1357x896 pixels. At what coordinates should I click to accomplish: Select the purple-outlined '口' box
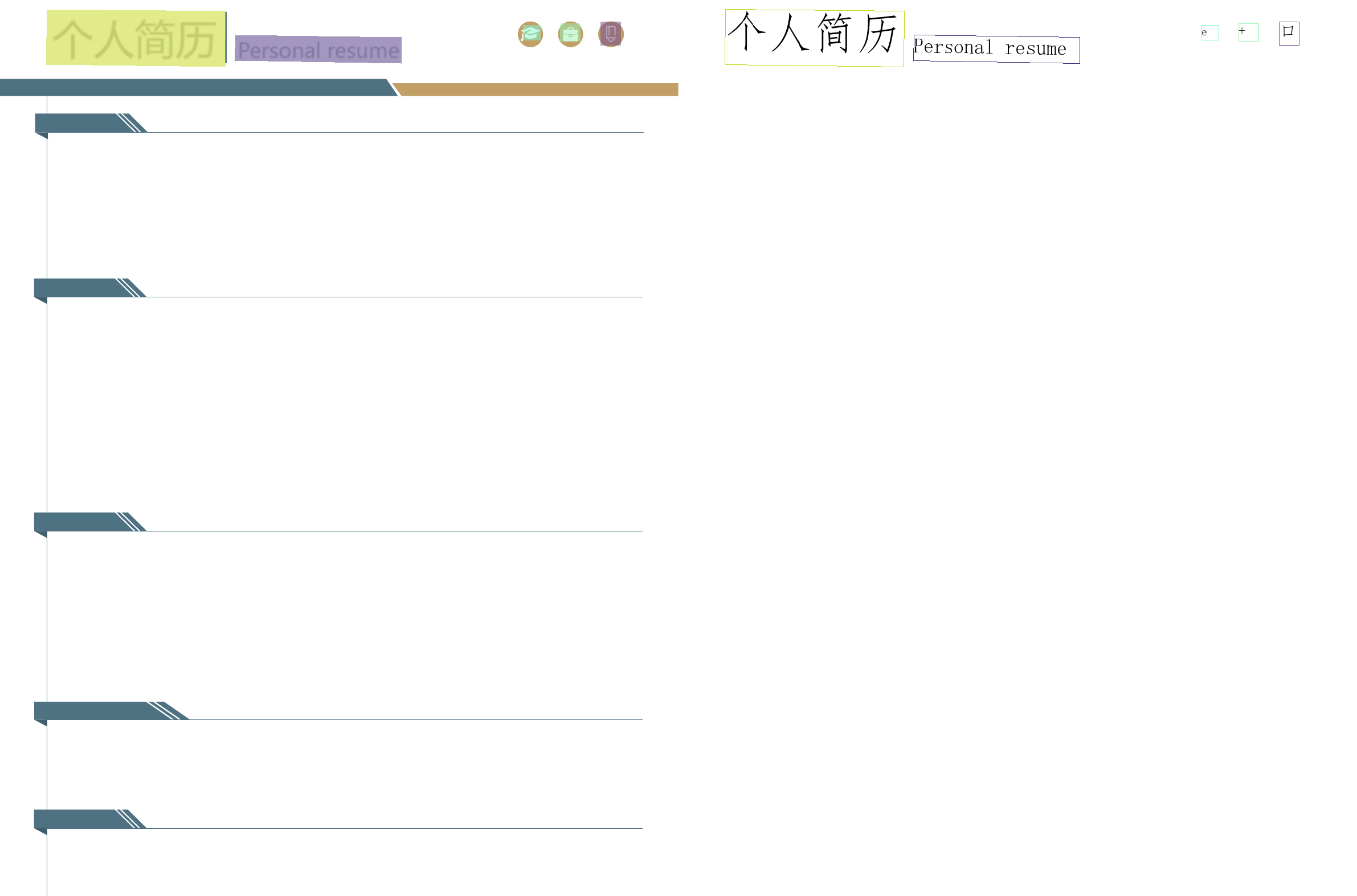[1288, 33]
